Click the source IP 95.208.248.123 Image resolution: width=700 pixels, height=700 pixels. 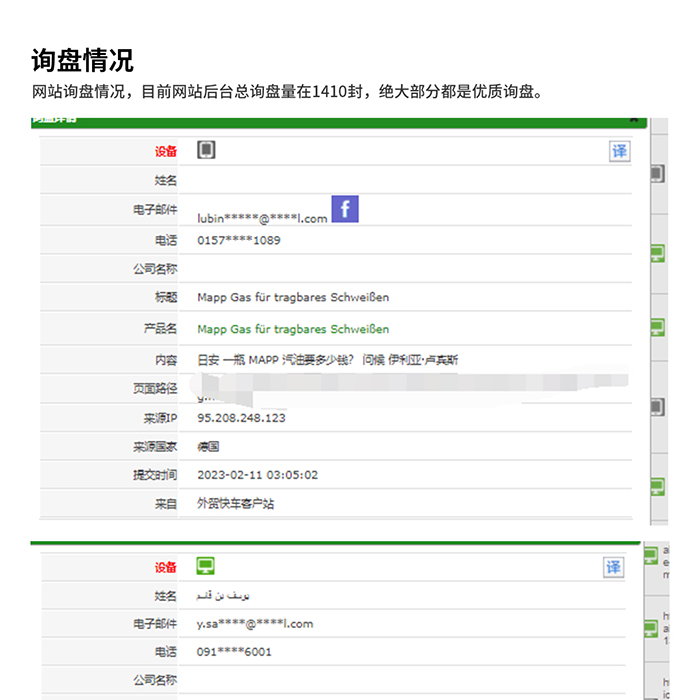click(x=241, y=418)
